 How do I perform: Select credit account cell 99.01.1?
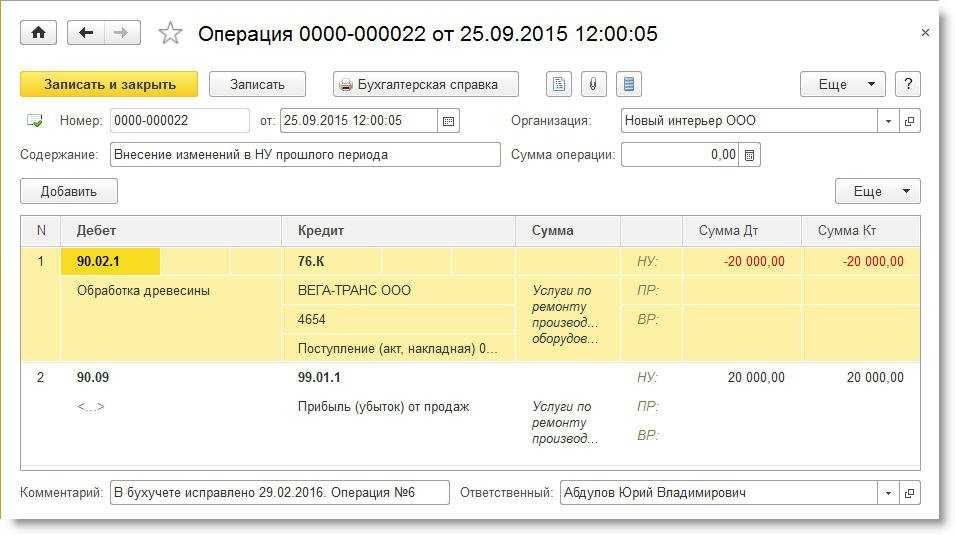click(332, 377)
